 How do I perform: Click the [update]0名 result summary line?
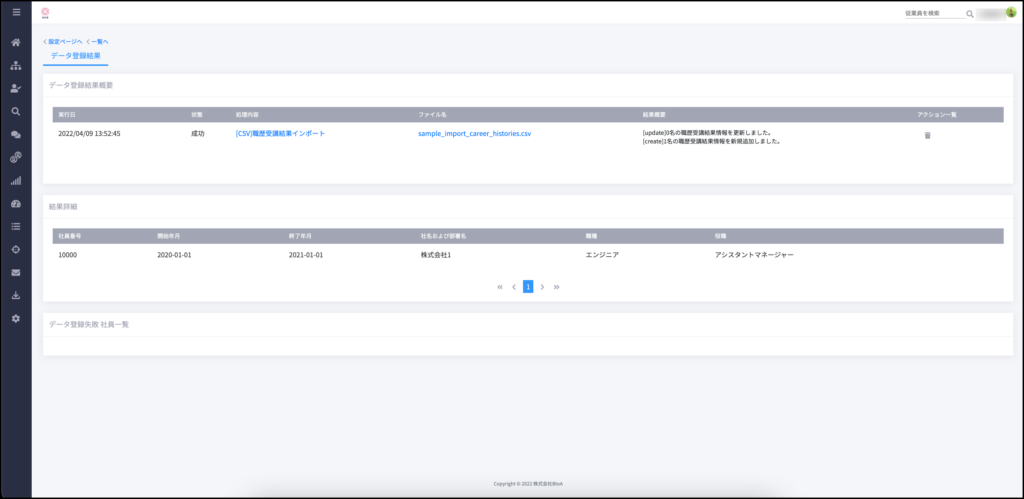pos(707,133)
